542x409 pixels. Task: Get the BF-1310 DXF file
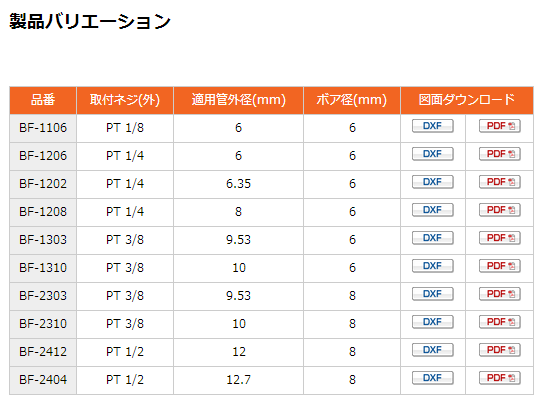[x=432, y=266]
